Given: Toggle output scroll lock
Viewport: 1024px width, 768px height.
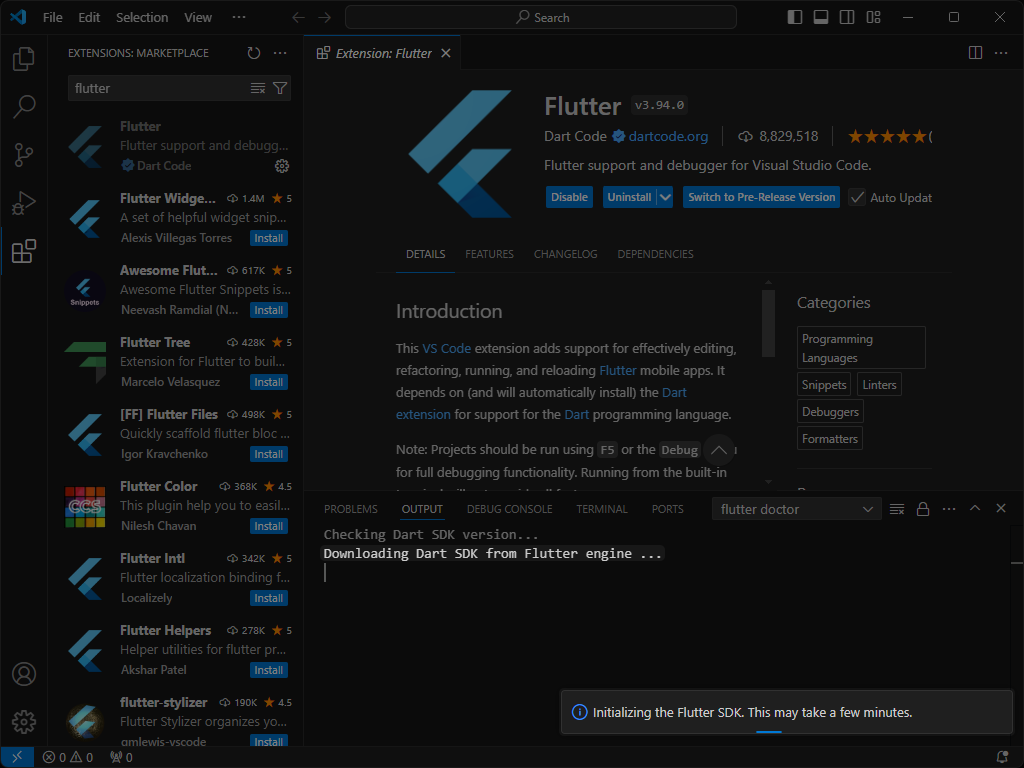Looking at the screenshot, I should point(923,509).
